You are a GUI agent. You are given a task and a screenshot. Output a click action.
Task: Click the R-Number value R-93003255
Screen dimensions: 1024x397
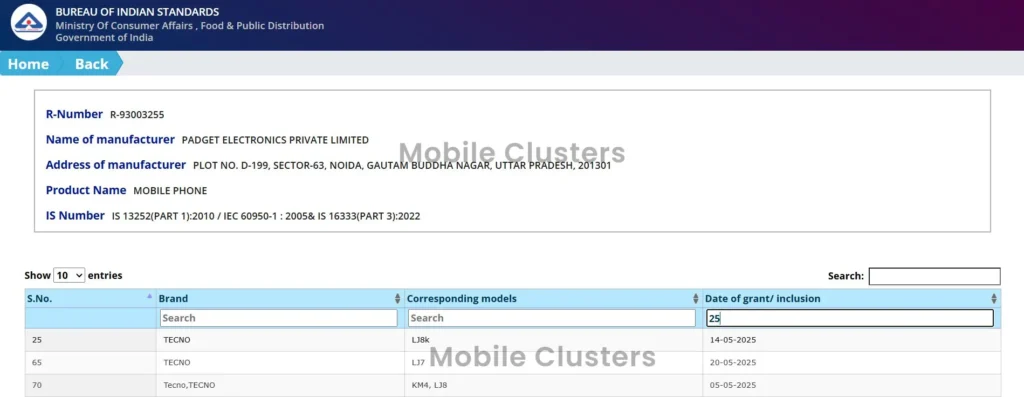click(137, 115)
